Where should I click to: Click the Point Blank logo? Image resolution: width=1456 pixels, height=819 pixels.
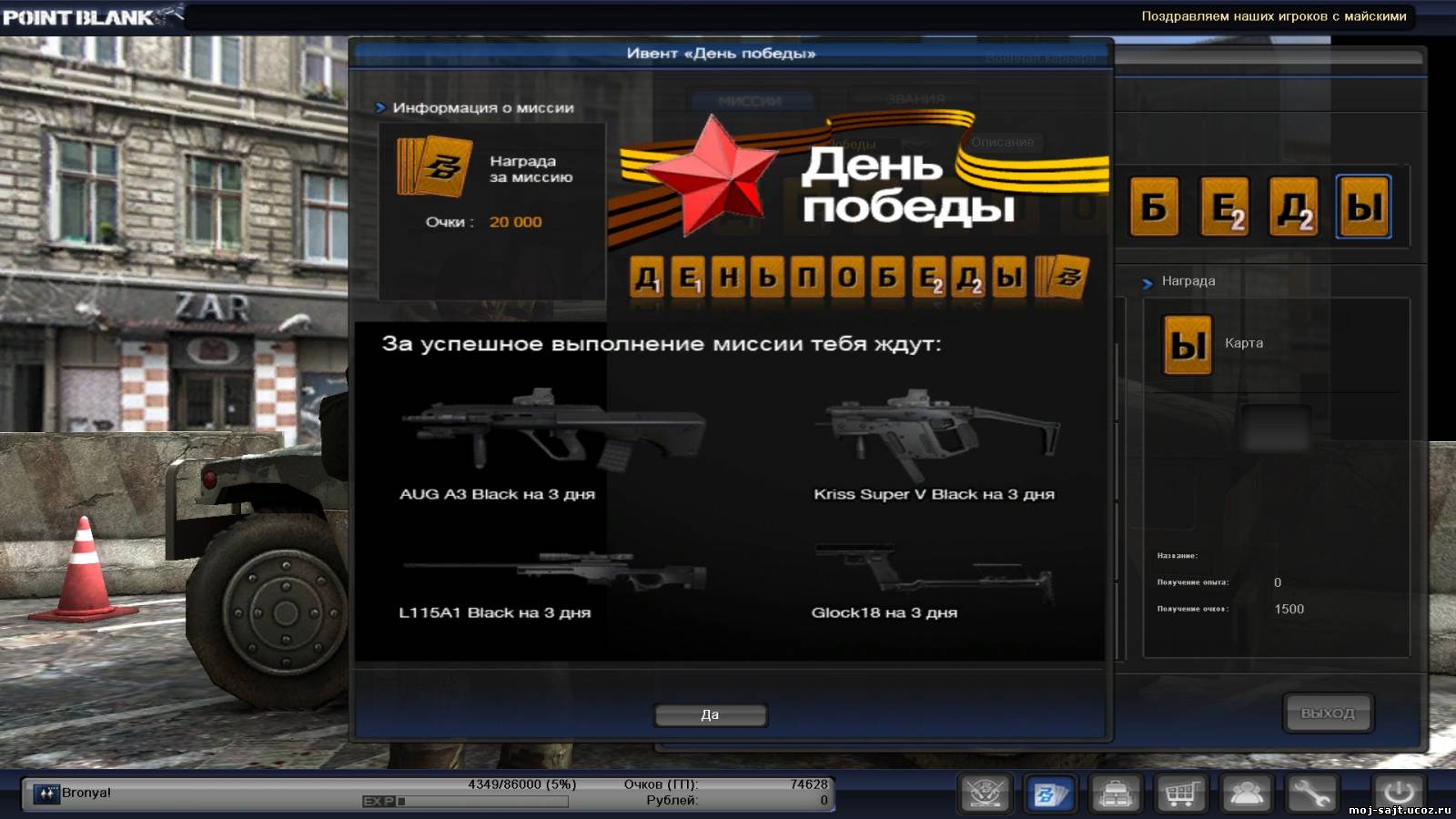tap(91, 16)
